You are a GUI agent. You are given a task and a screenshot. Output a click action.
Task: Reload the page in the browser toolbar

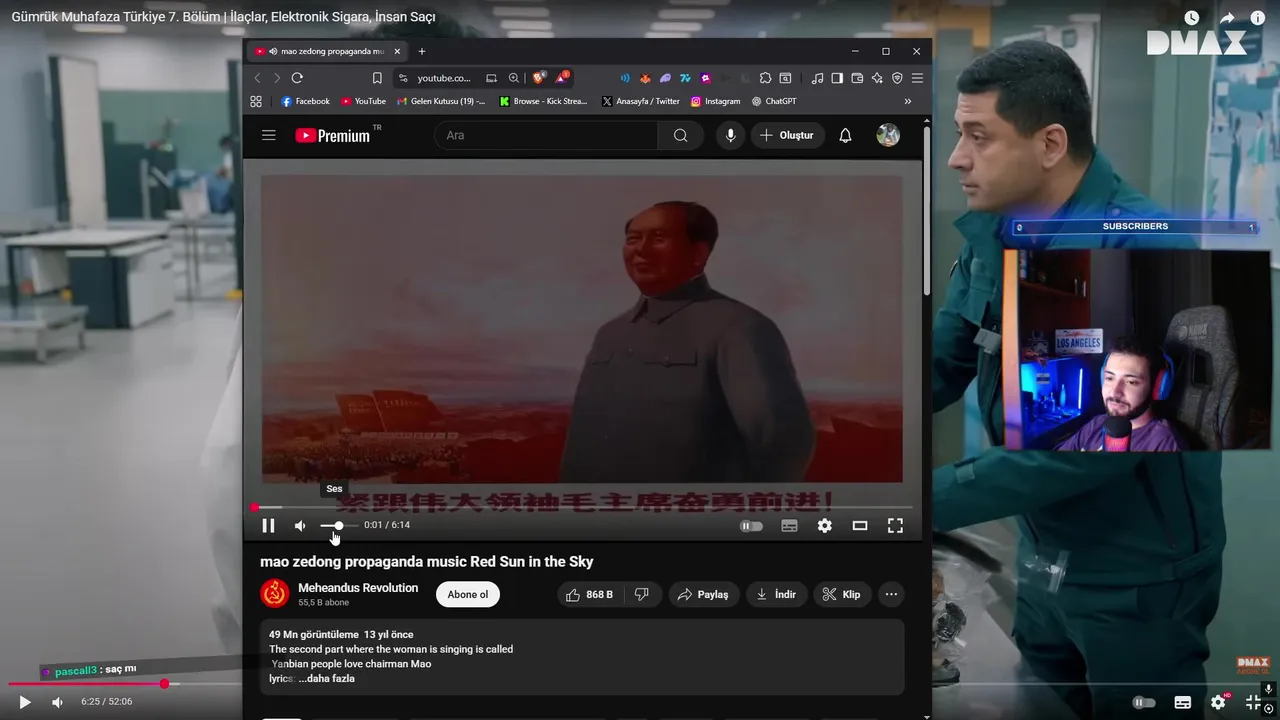297,78
